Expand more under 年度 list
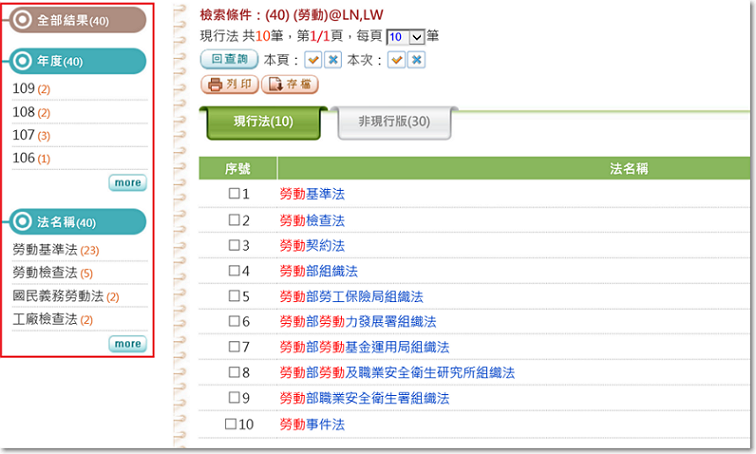 (x=127, y=183)
